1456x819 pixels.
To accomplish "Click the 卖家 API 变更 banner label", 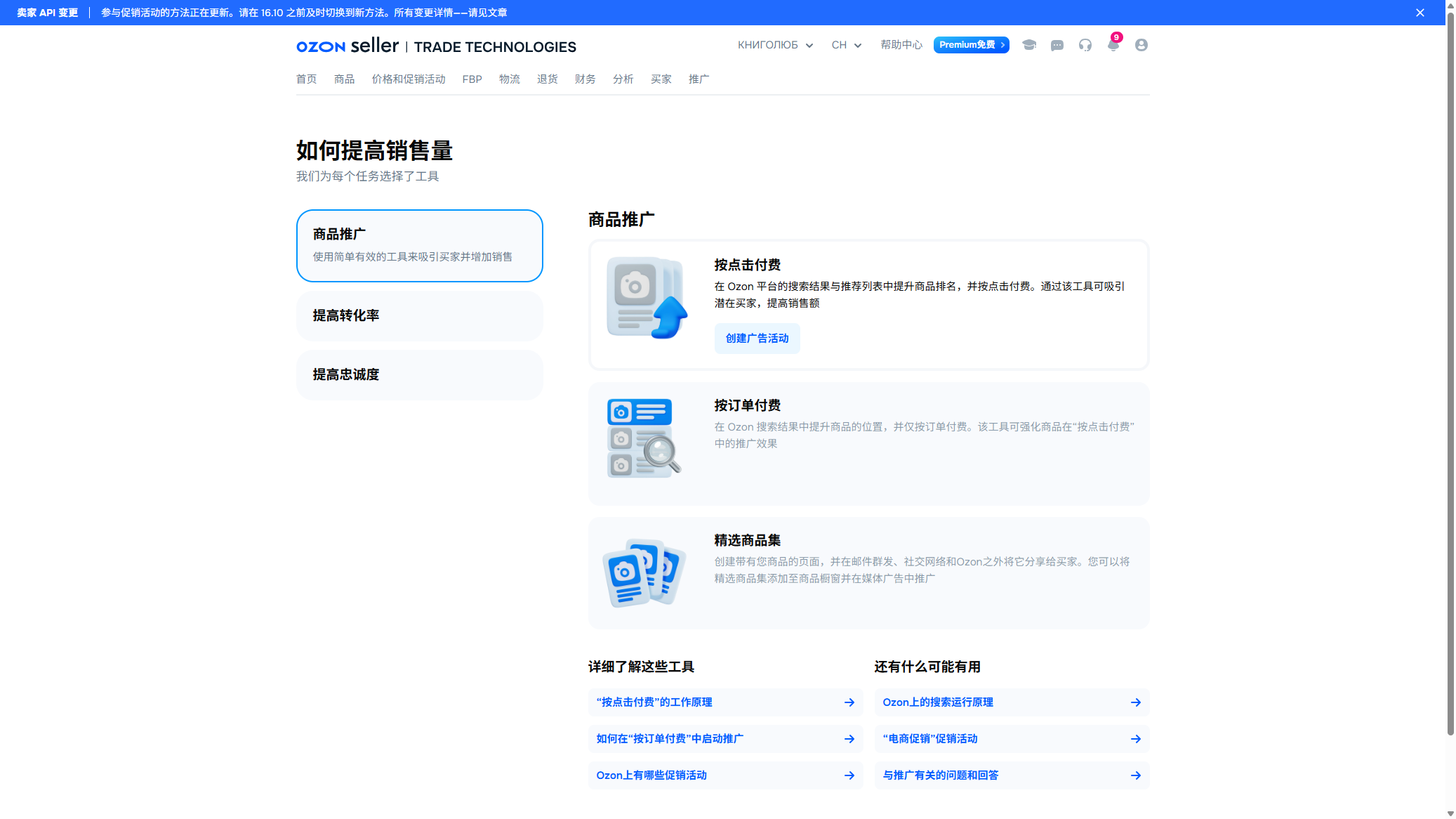I will click(x=48, y=13).
